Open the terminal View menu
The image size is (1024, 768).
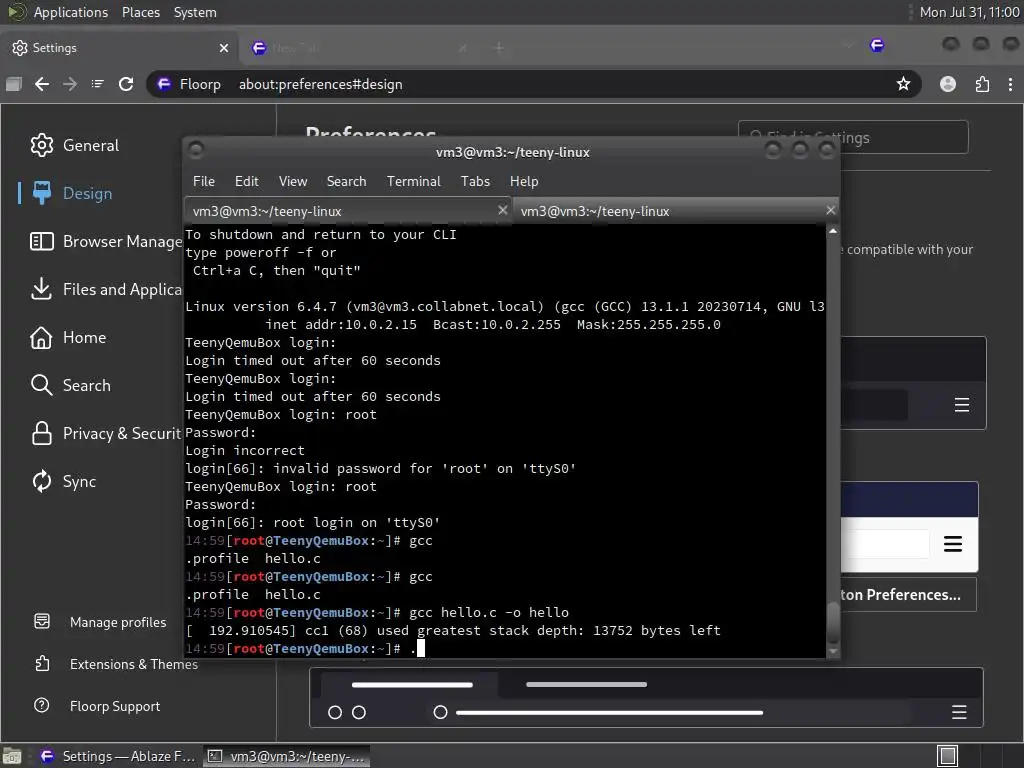293,182
